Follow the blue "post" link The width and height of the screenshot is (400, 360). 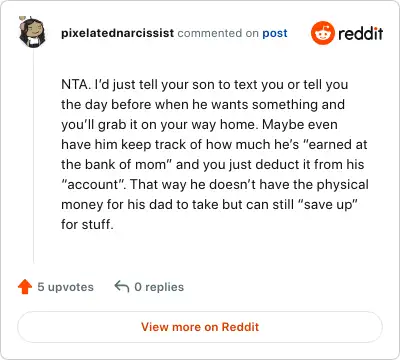point(275,33)
